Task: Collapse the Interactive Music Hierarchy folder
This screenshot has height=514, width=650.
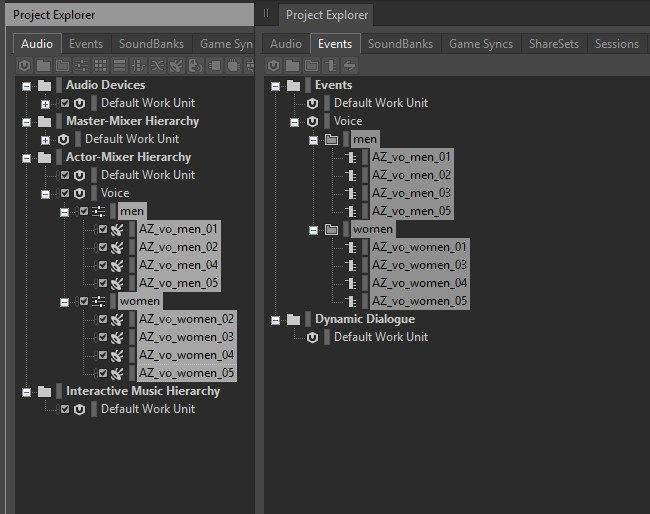Action: 27,392
